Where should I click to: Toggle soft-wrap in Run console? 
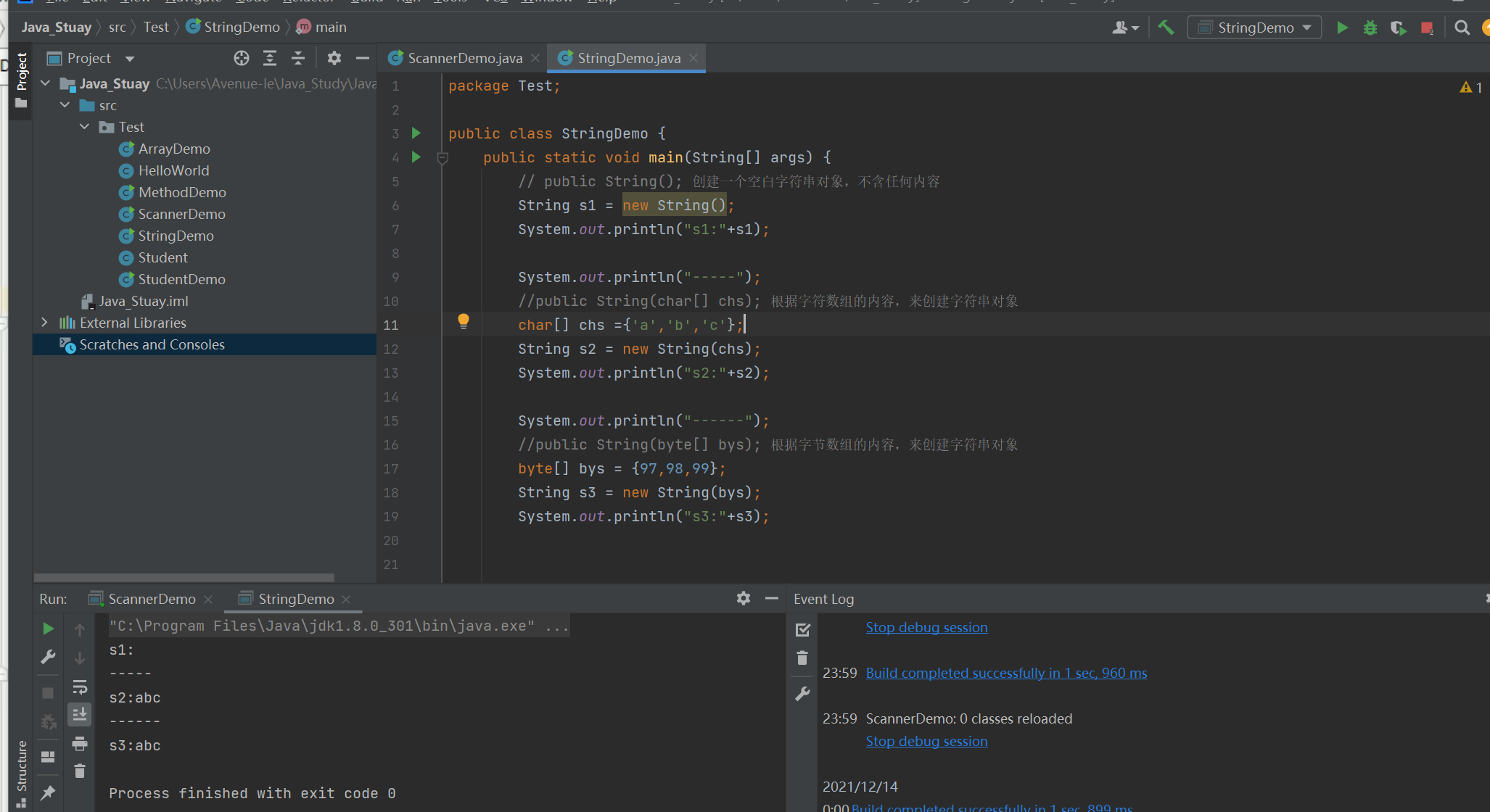[80, 687]
